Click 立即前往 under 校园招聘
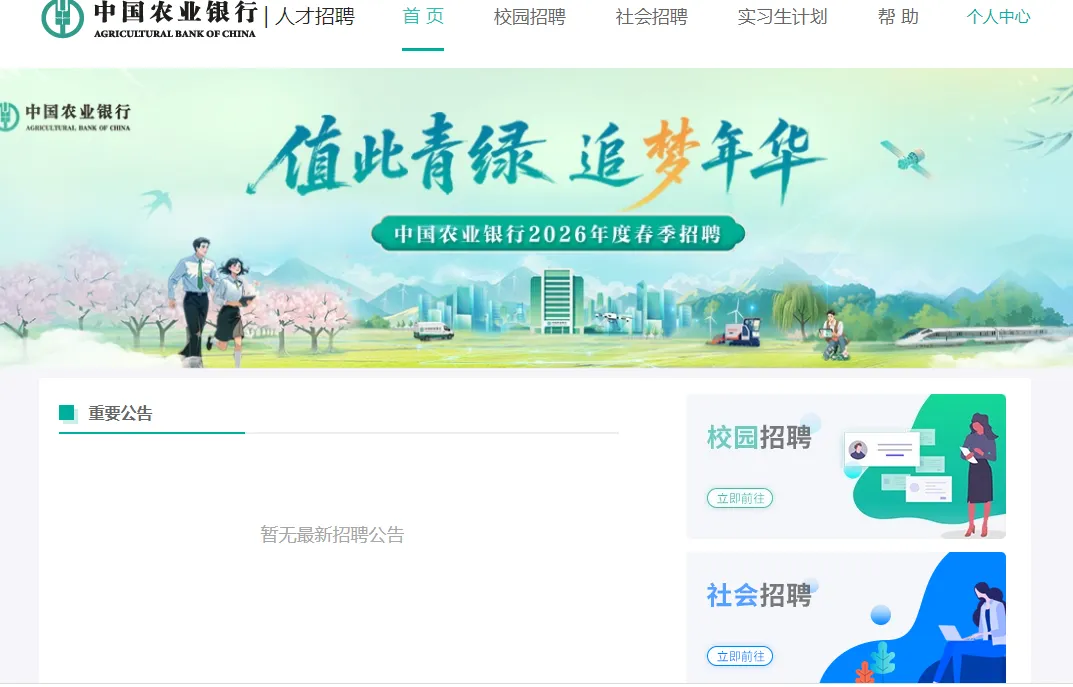Screen dimensions: 1073x687 [740, 498]
